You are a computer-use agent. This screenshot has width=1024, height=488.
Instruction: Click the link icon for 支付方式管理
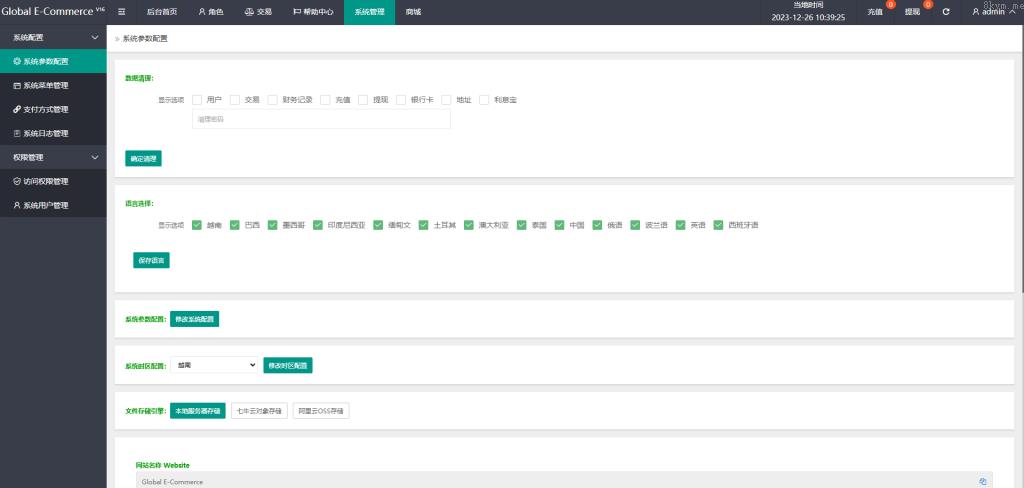(17, 109)
